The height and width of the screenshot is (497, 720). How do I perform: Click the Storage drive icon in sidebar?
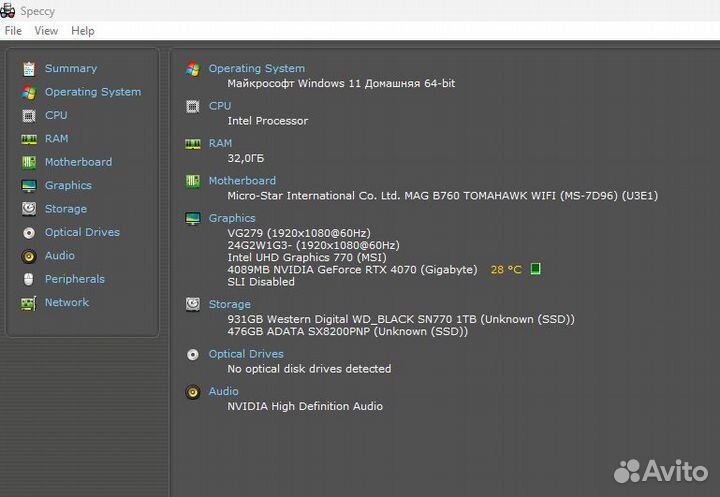point(29,209)
